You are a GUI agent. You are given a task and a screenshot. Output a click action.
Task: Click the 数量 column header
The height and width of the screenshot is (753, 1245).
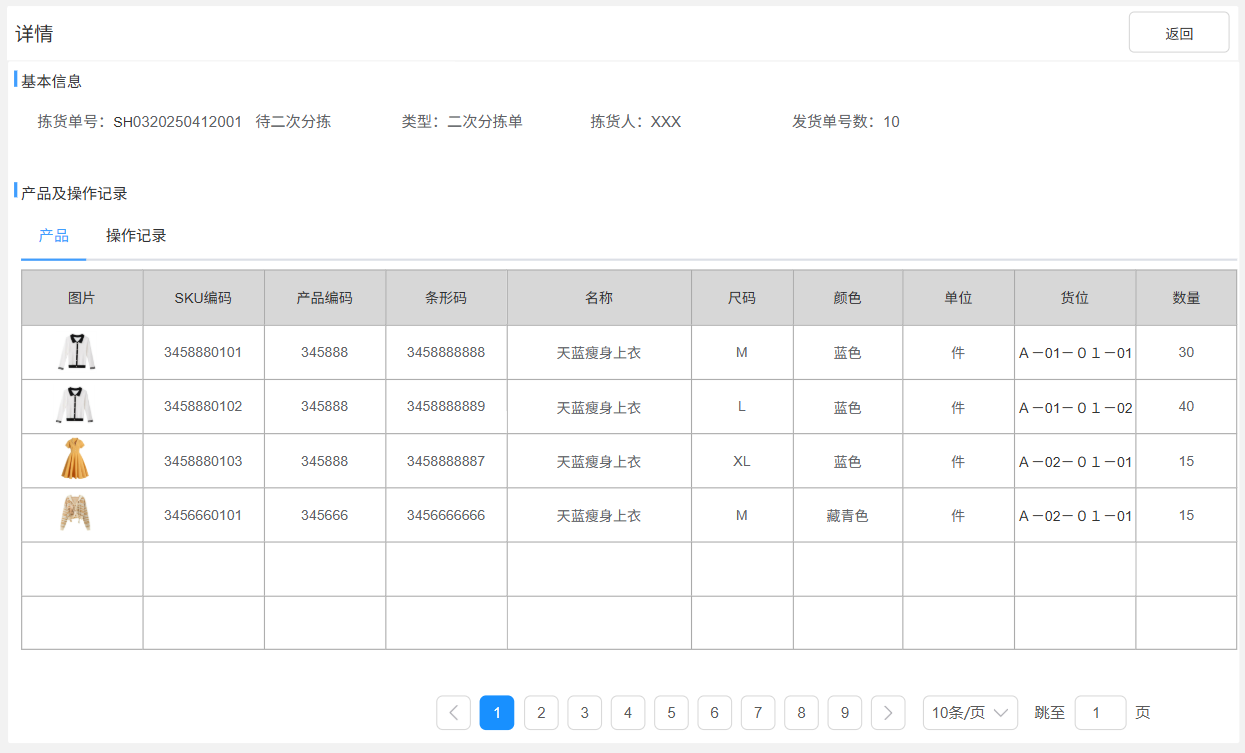tap(1186, 298)
